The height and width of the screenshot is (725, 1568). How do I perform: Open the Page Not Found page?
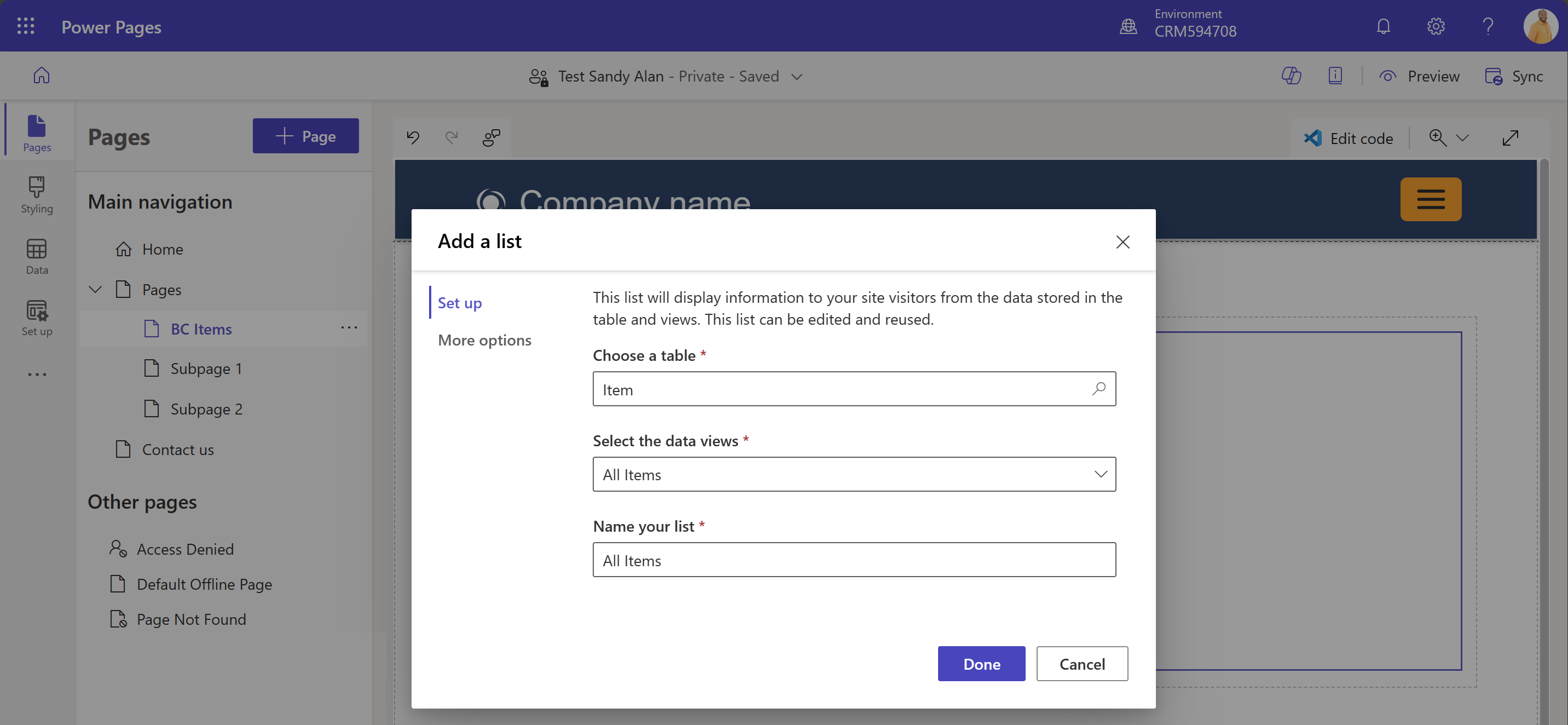pyautogui.click(x=191, y=619)
